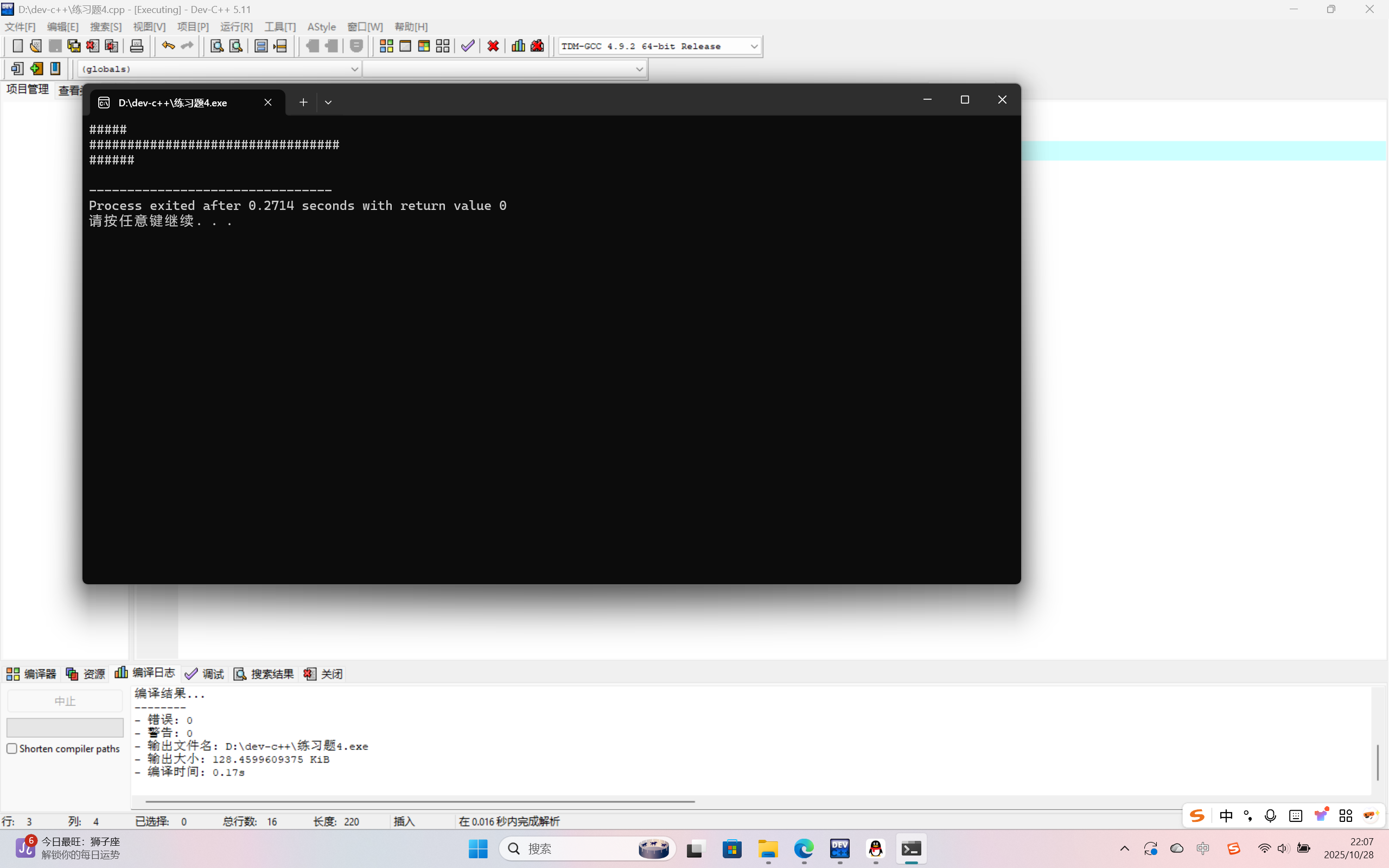
Task: Open the 运行[R] menu
Action: click(x=236, y=27)
